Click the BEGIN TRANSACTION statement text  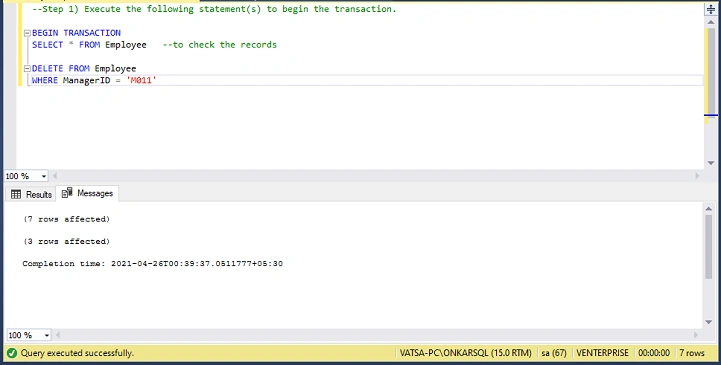(x=76, y=33)
